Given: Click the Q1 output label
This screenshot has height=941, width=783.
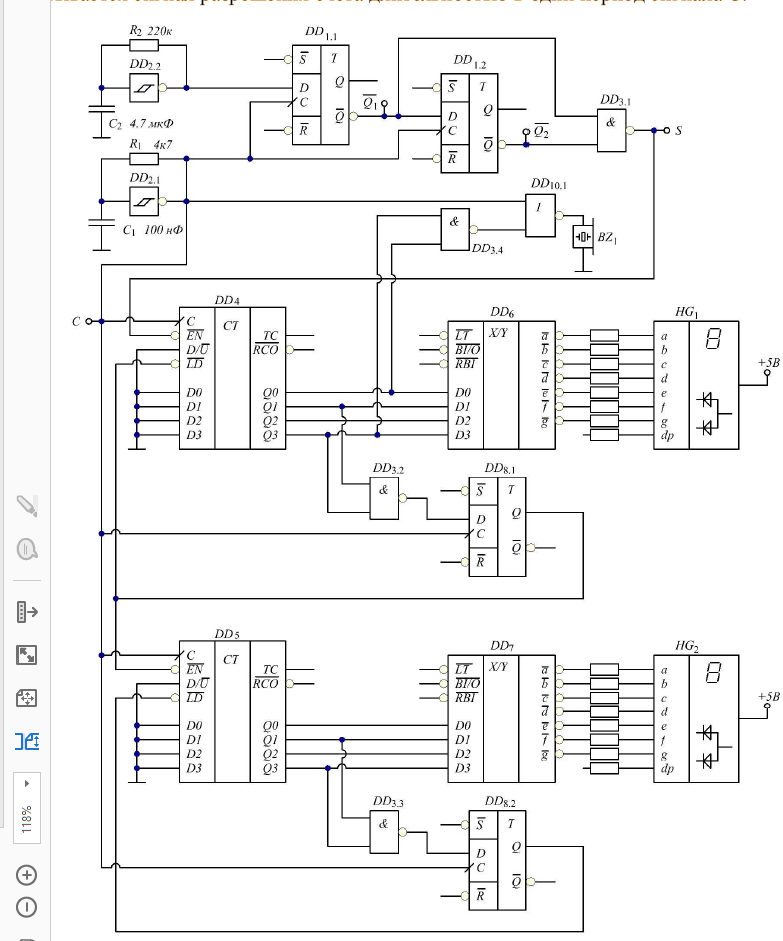Looking at the screenshot, I should point(370,102).
